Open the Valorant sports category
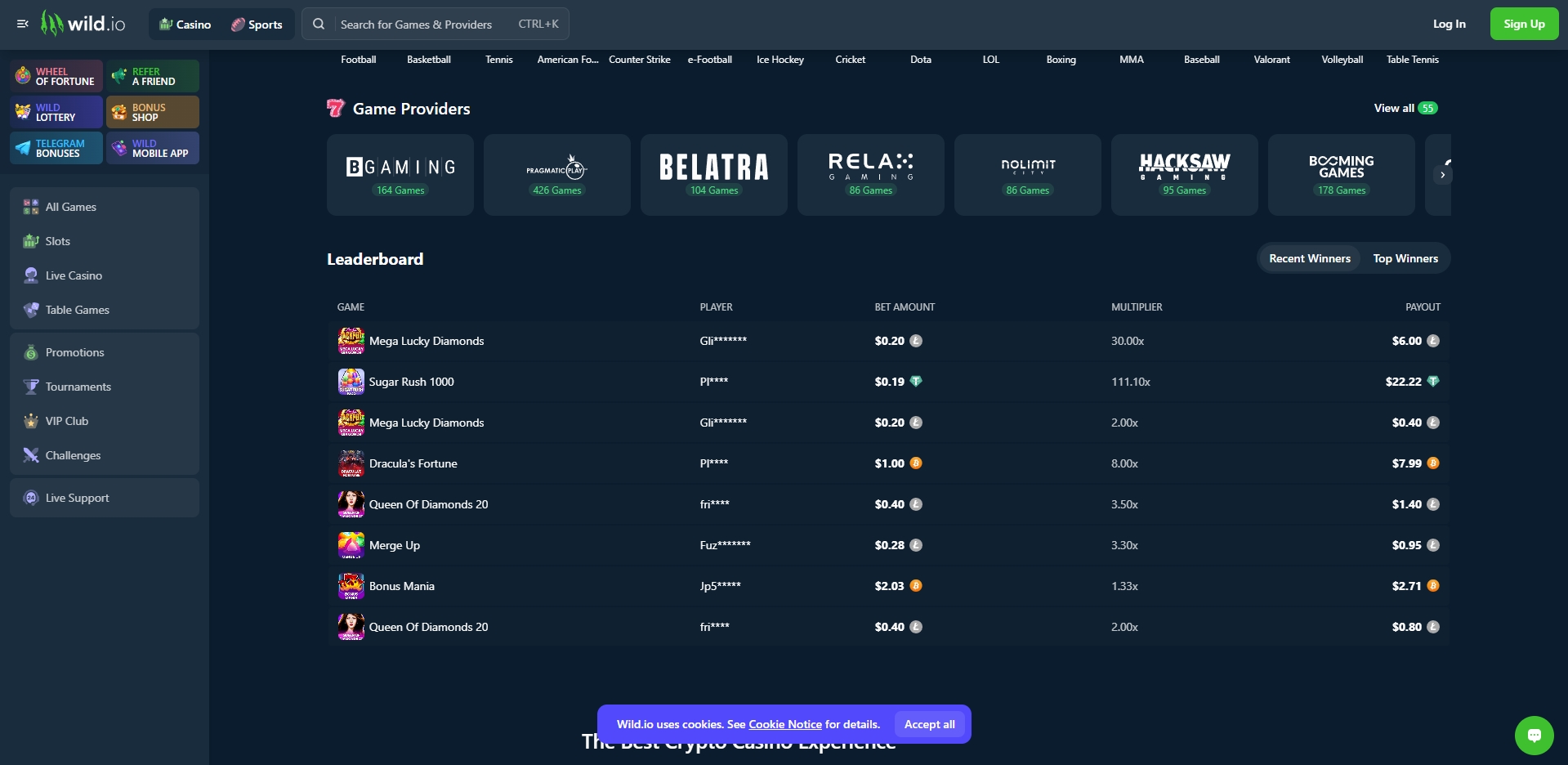Image resolution: width=1568 pixels, height=765 pixels. (x=1272, y=60)
